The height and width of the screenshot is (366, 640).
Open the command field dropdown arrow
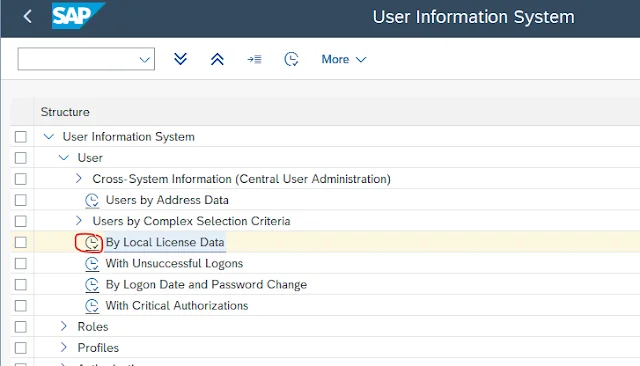(144, 60)
